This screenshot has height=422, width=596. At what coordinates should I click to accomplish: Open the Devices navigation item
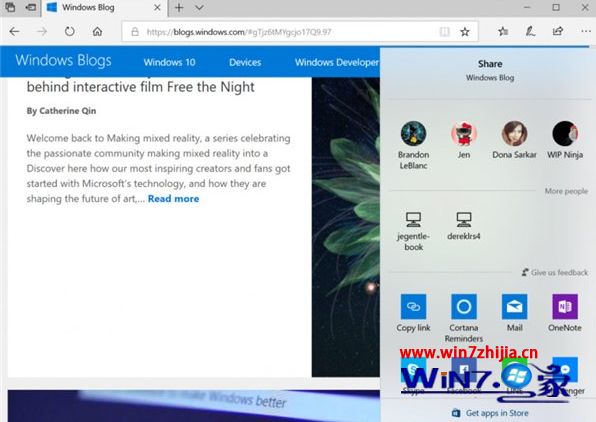coord(245,62)
